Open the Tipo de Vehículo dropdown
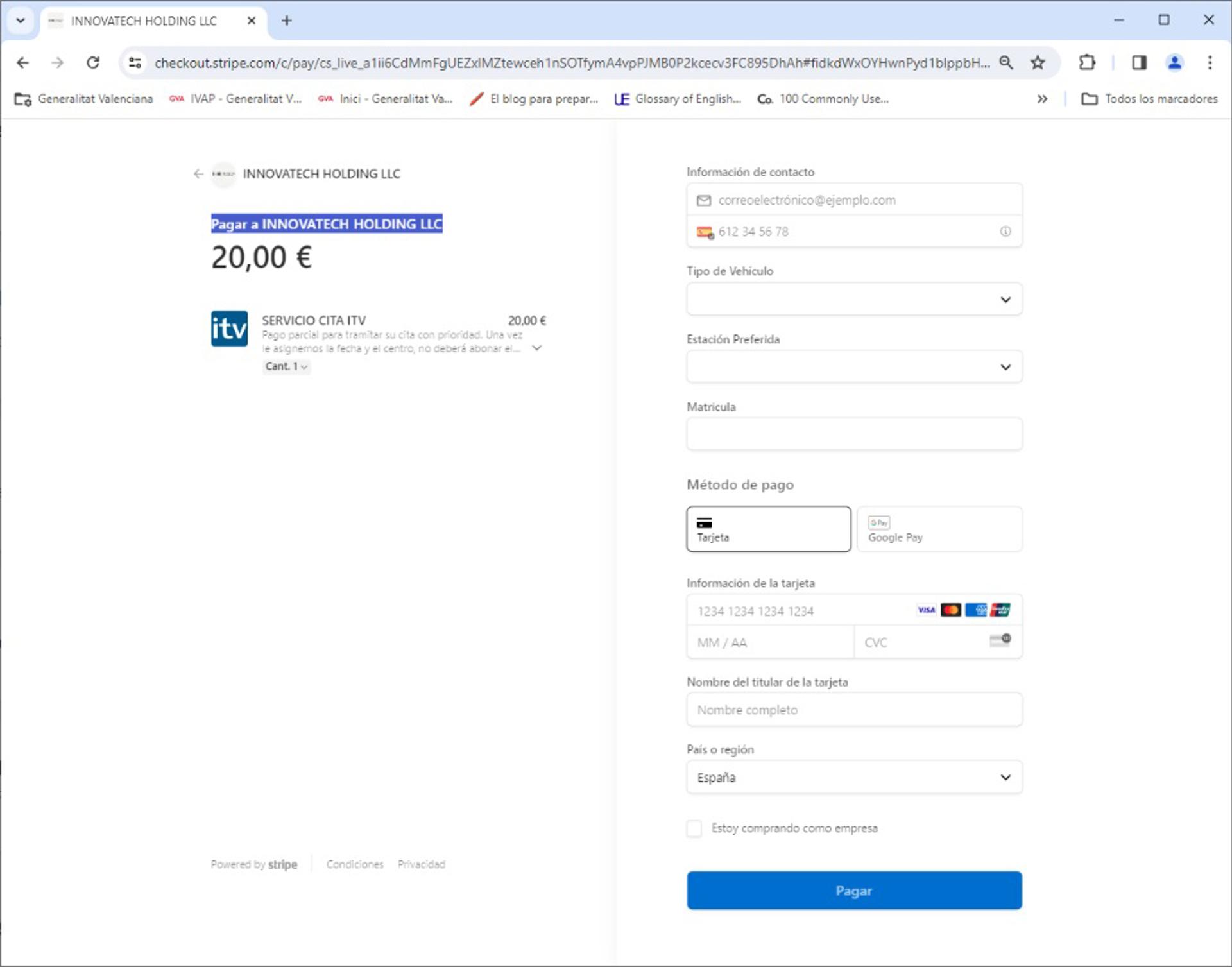 click(853, 300)
